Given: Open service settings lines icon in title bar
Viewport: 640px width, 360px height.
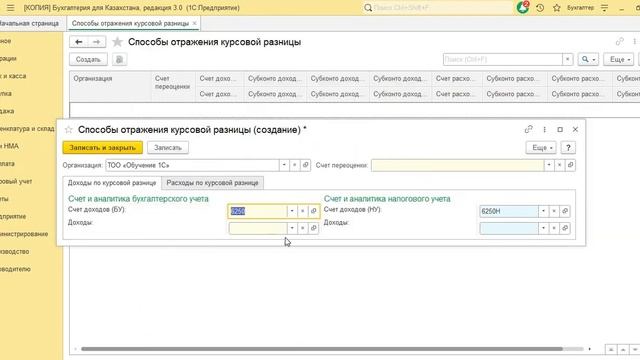Looking at the screenshot, I should pos(604,8).
